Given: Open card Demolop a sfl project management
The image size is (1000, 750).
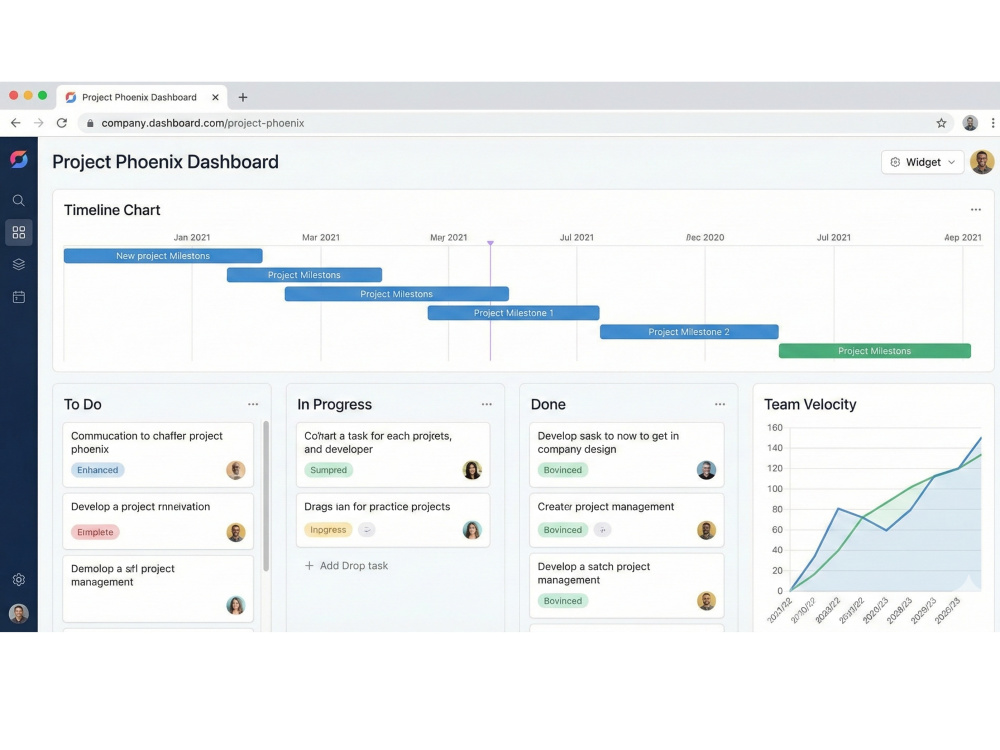Looking at the screenshot, I should (158, 589).
